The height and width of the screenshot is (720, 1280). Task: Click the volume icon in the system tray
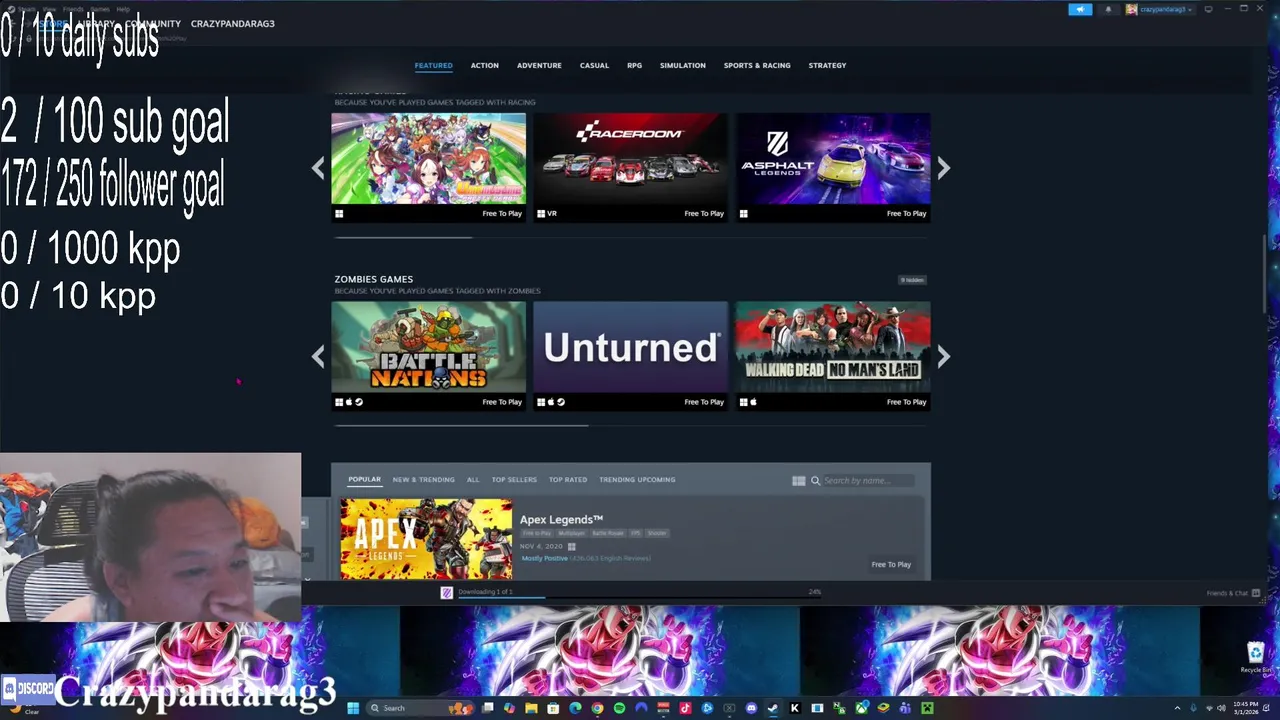point(1221,708)
